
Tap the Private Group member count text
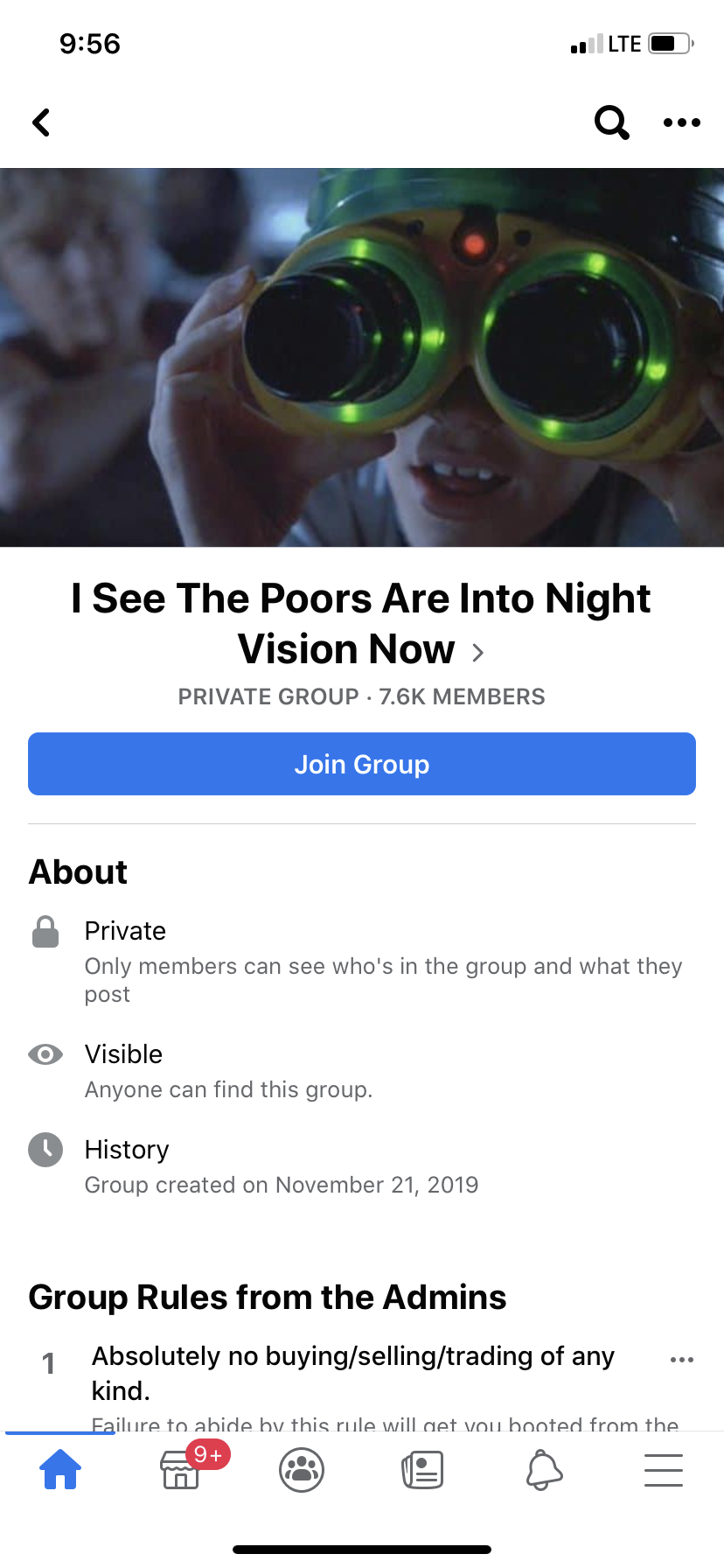coord(361,696)
